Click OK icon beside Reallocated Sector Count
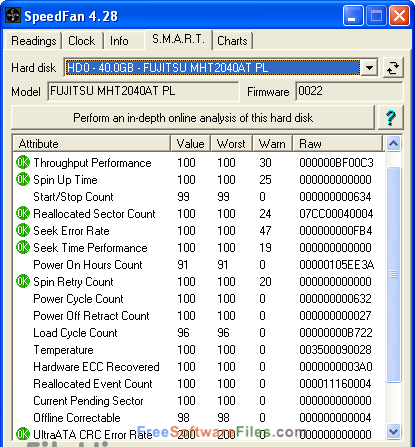The height and width of the screenshot is (447, 415). (23, 213)
